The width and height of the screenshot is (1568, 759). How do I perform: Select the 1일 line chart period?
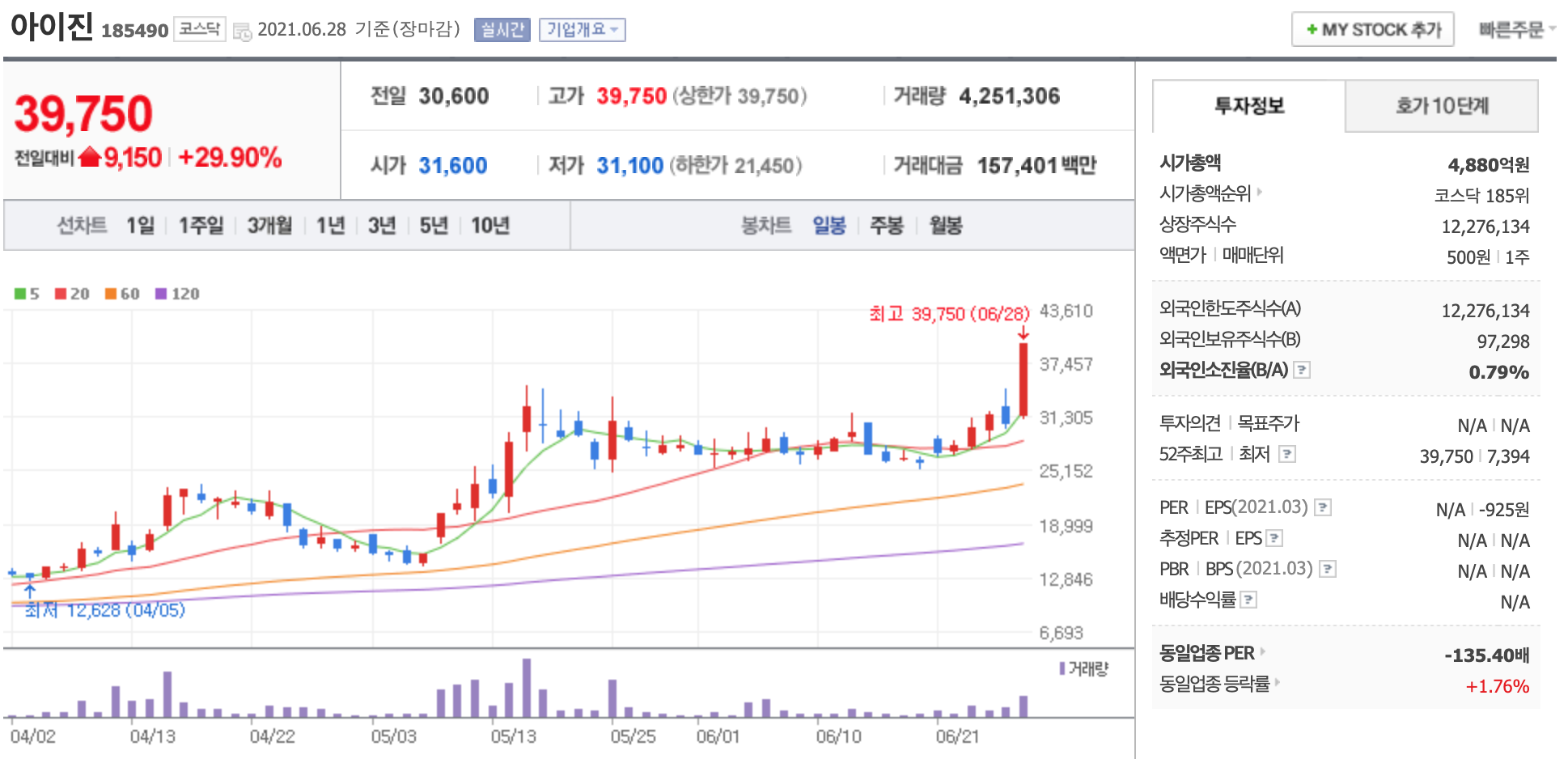[x=140, y=225]
